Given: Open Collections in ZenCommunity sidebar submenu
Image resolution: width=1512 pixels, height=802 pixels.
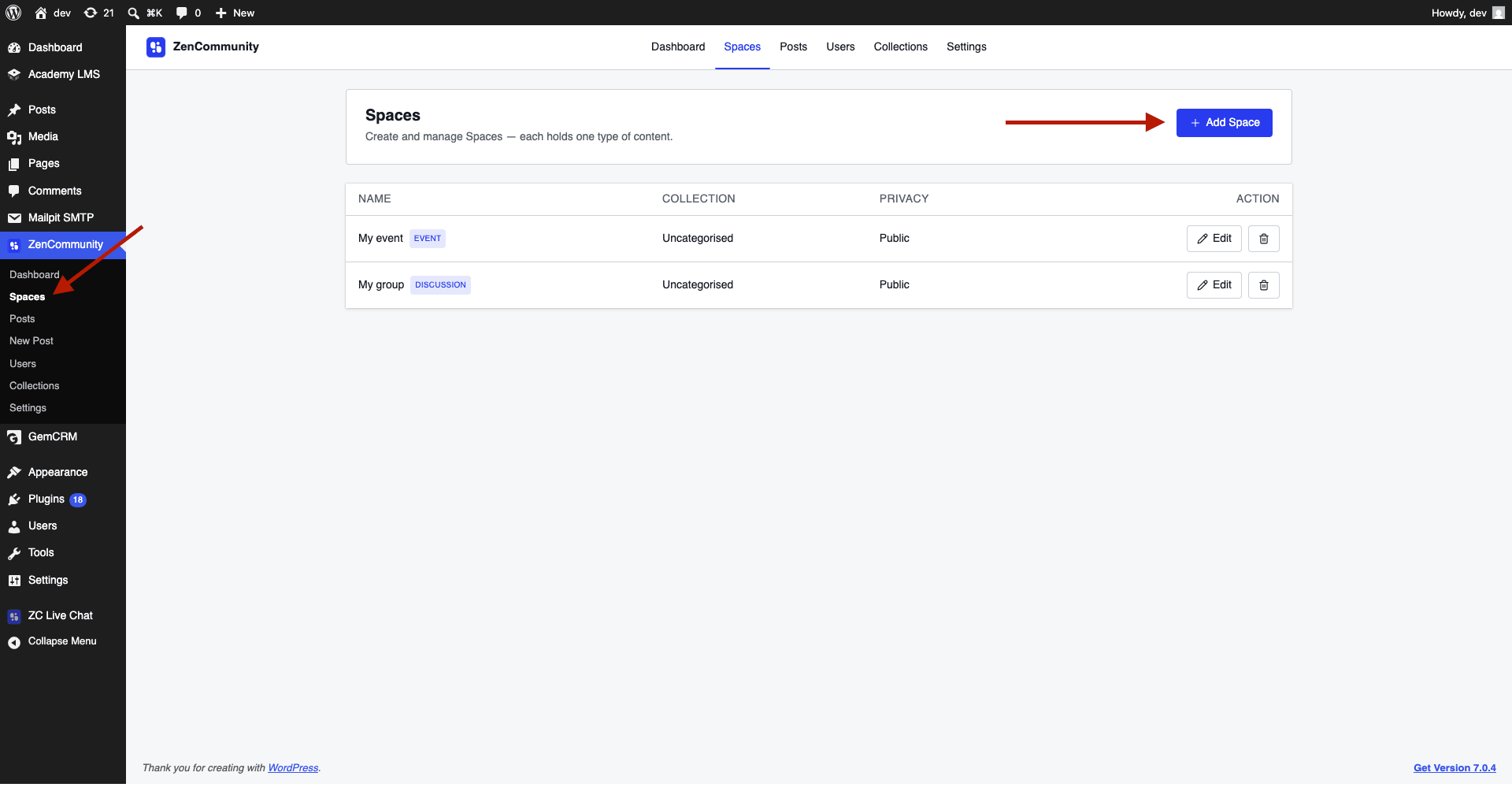Looking at the screenshot, I should (x=35, y=386).
